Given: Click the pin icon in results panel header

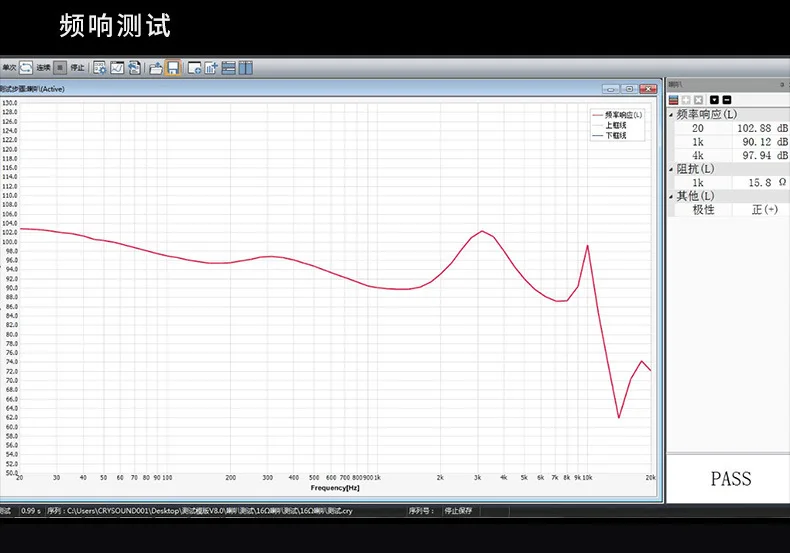Looking at the screenshot, I should 782,85.
